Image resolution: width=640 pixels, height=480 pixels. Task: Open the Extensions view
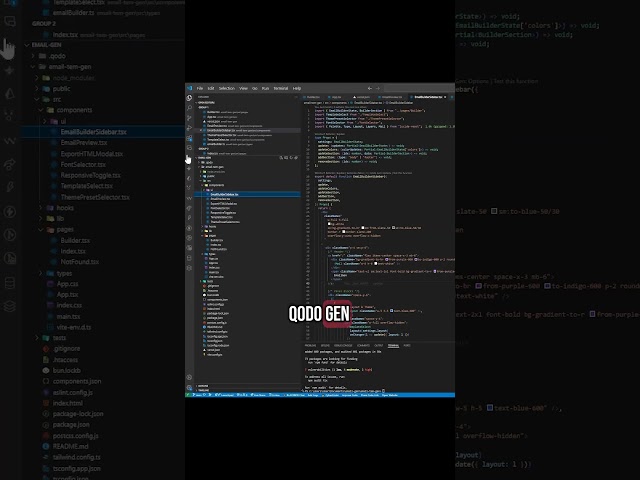[189, 138]
